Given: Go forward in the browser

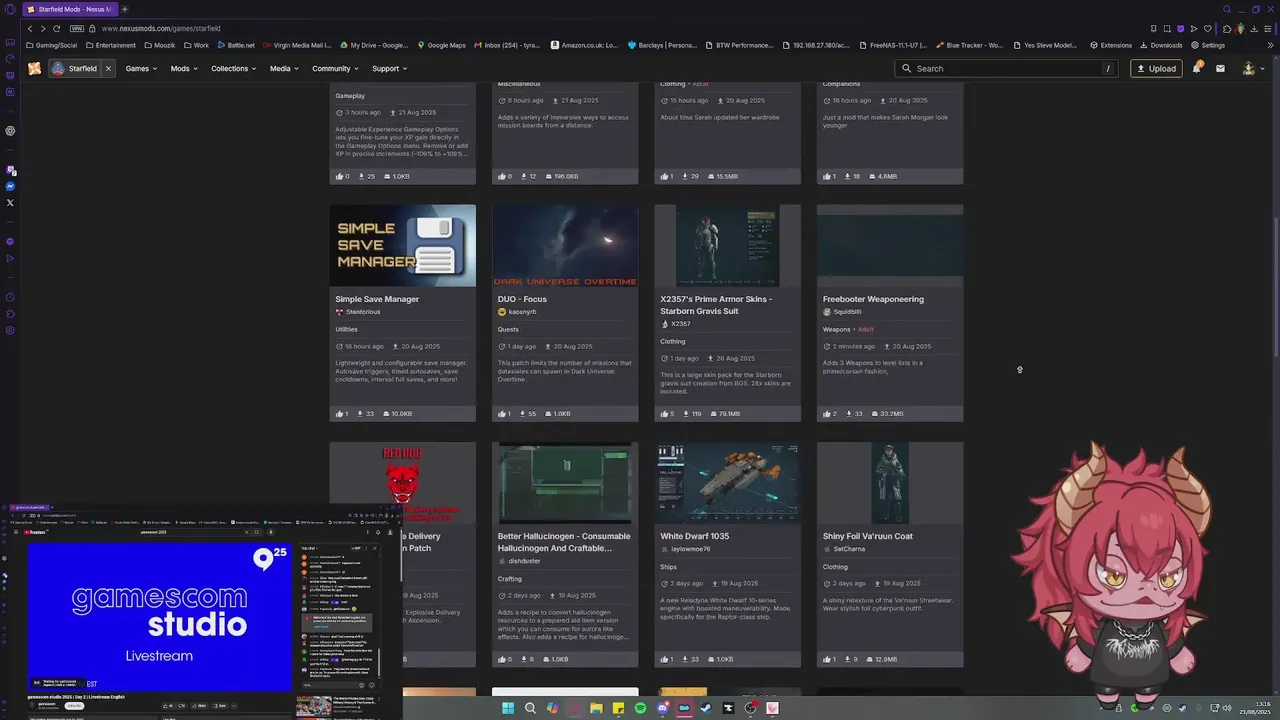Looking at the screenshot, I should (43, 28).
